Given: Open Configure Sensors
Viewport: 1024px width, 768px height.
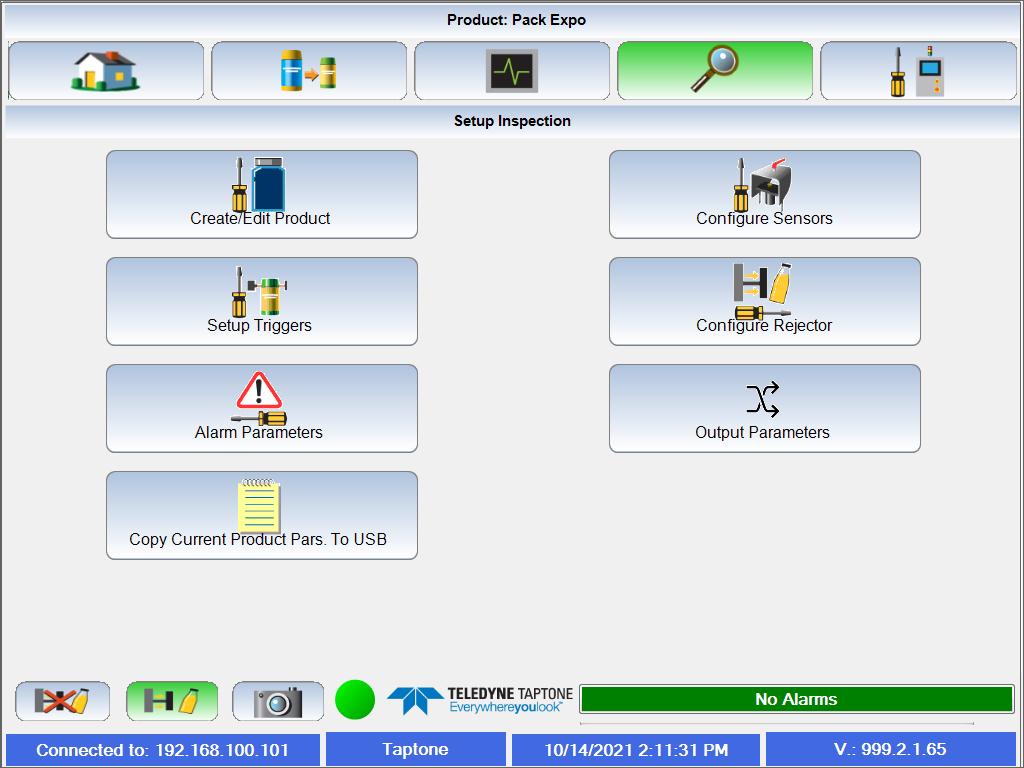Looking at the screenshot, I should click(764, 194).
